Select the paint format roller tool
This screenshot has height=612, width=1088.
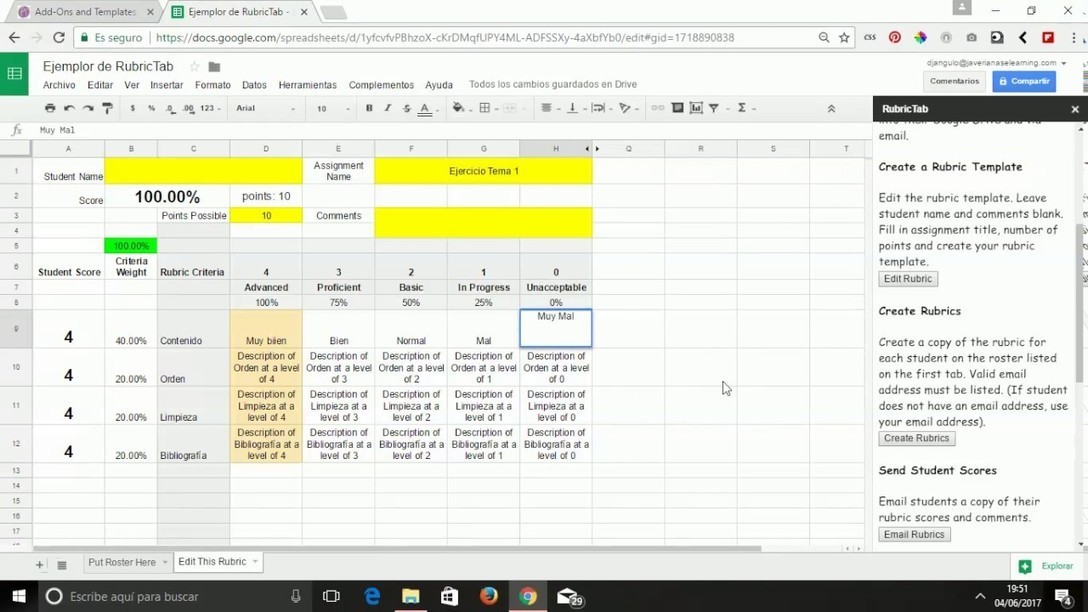[x=107, y=108]
